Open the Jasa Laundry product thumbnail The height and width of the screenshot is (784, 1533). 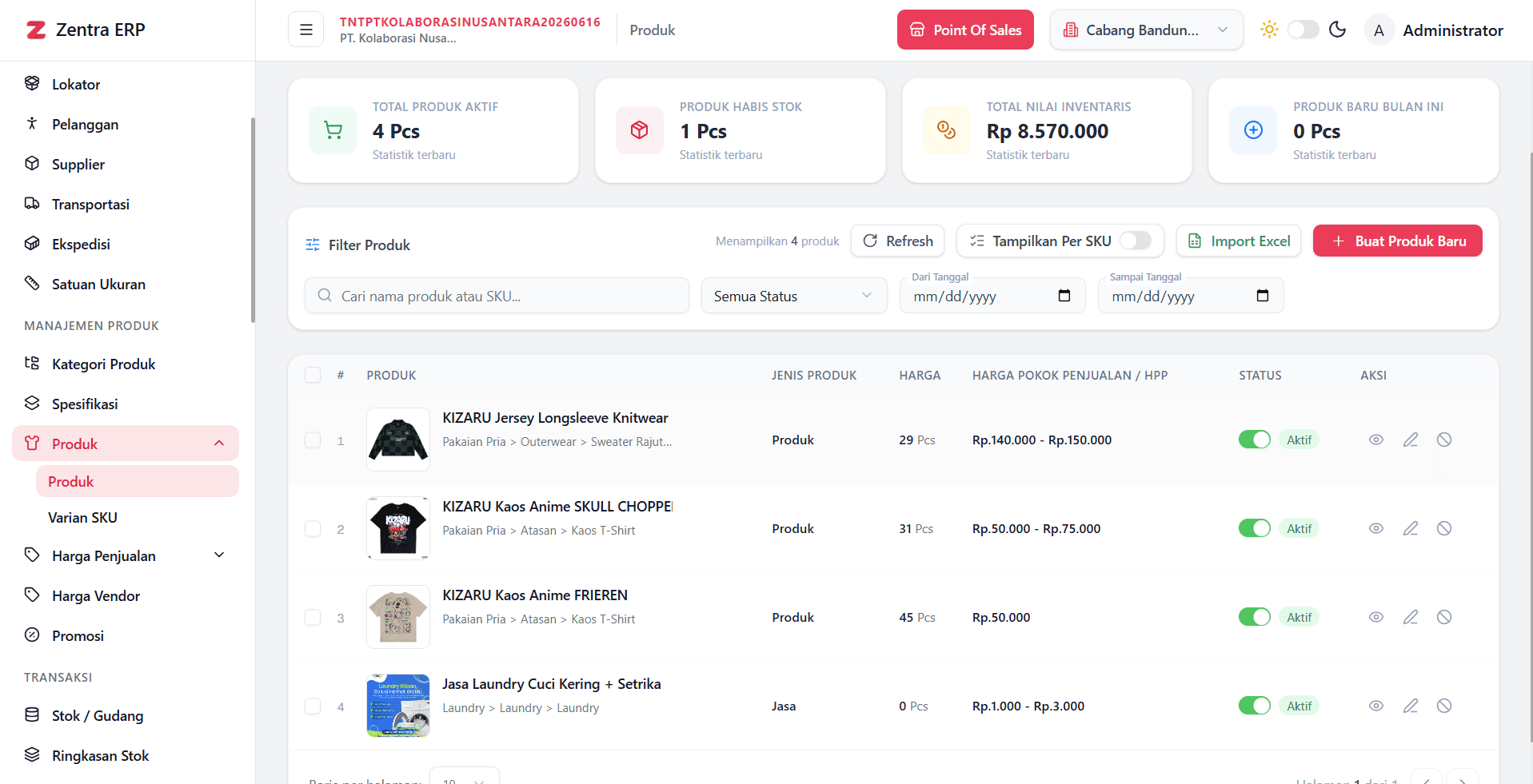pyautogui.click(x=398, y=706)
